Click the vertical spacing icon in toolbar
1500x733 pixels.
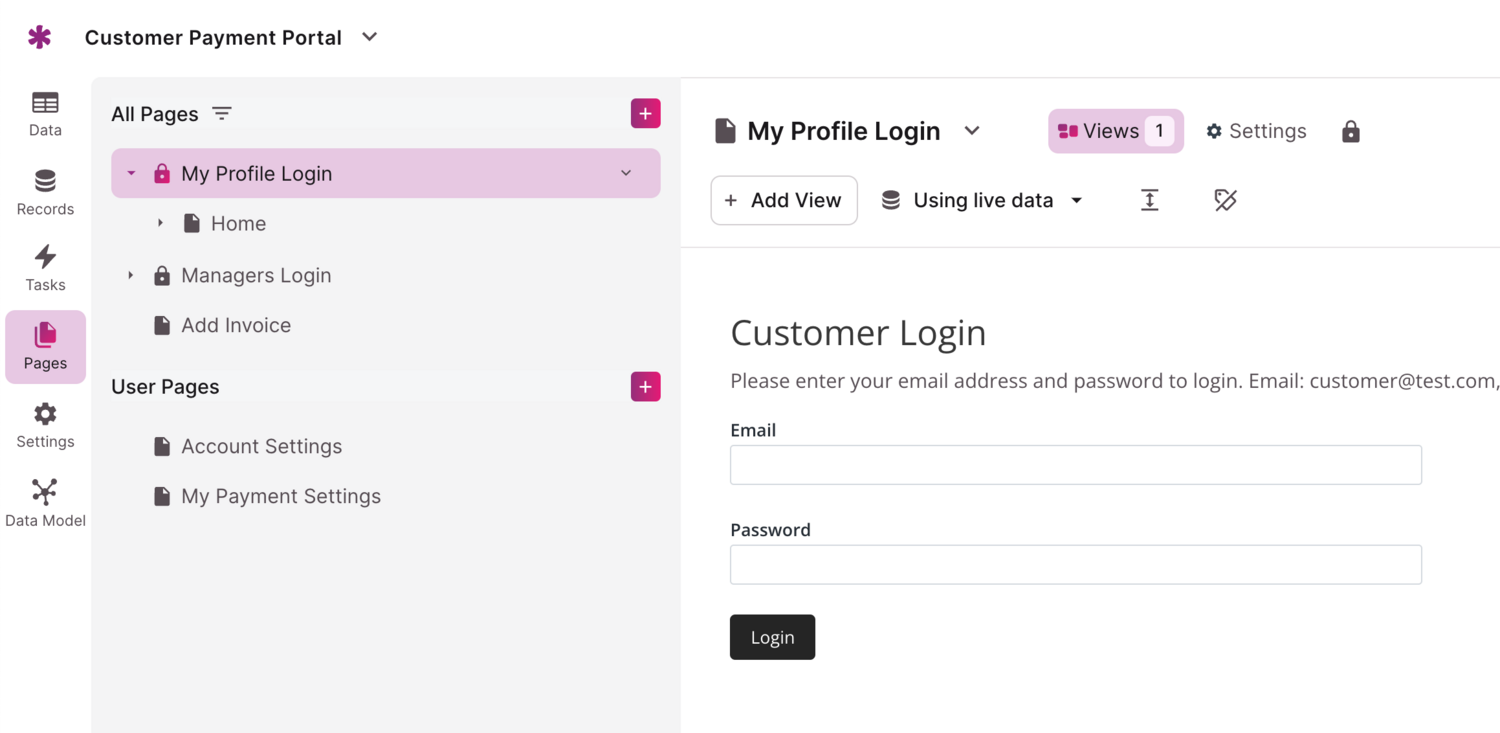click(x=1149, y=200)
